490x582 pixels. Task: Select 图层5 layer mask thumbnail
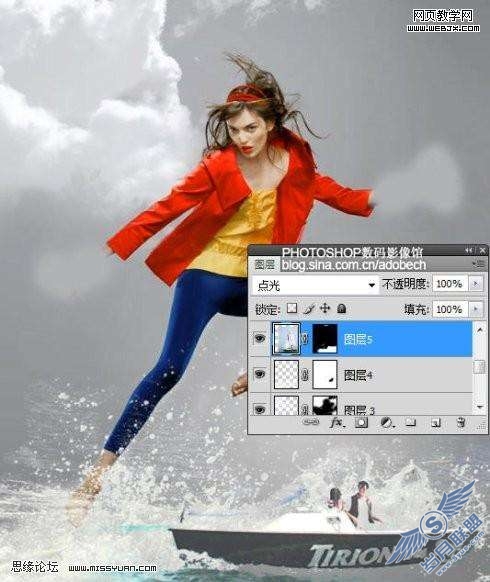(325, 338)
